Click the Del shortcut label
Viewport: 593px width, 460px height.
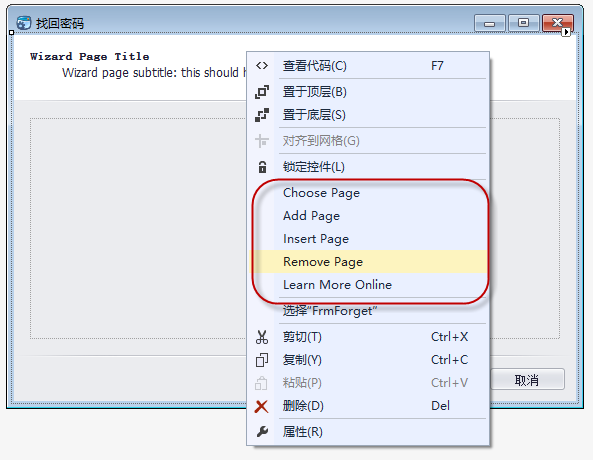pyautogui.click(x=440, y=406)
